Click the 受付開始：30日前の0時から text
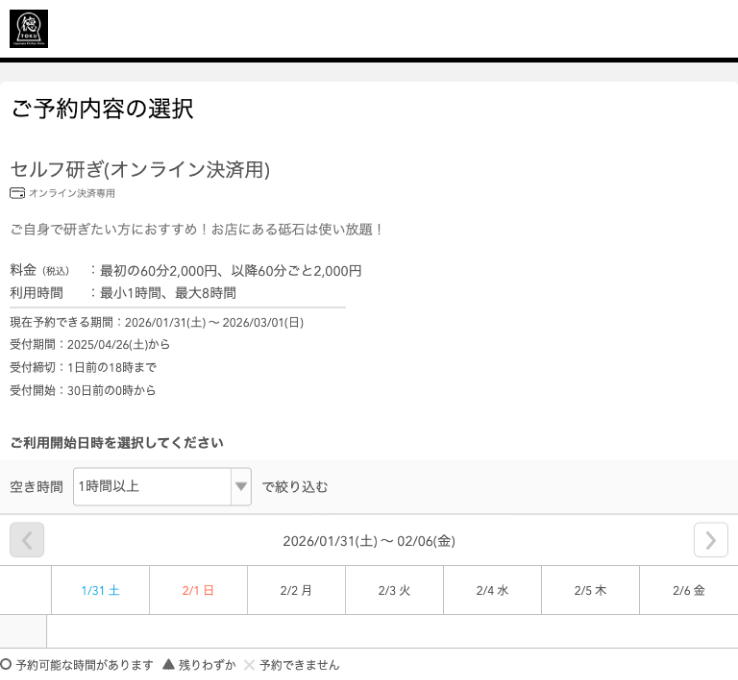The height and width of the screenshot is (680, 738). pyautogui.click(x=82, y=390)
